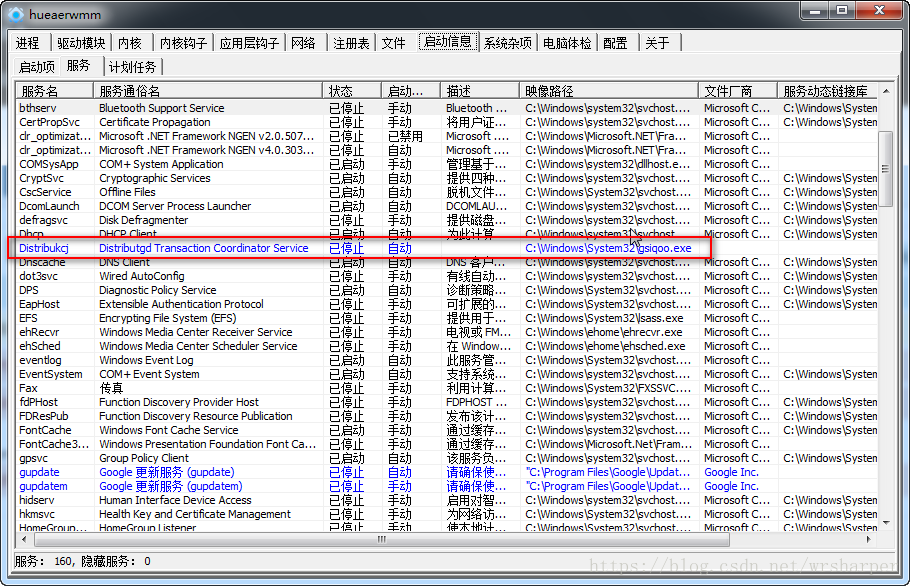Select the defragsvc service row

(447, 220)
